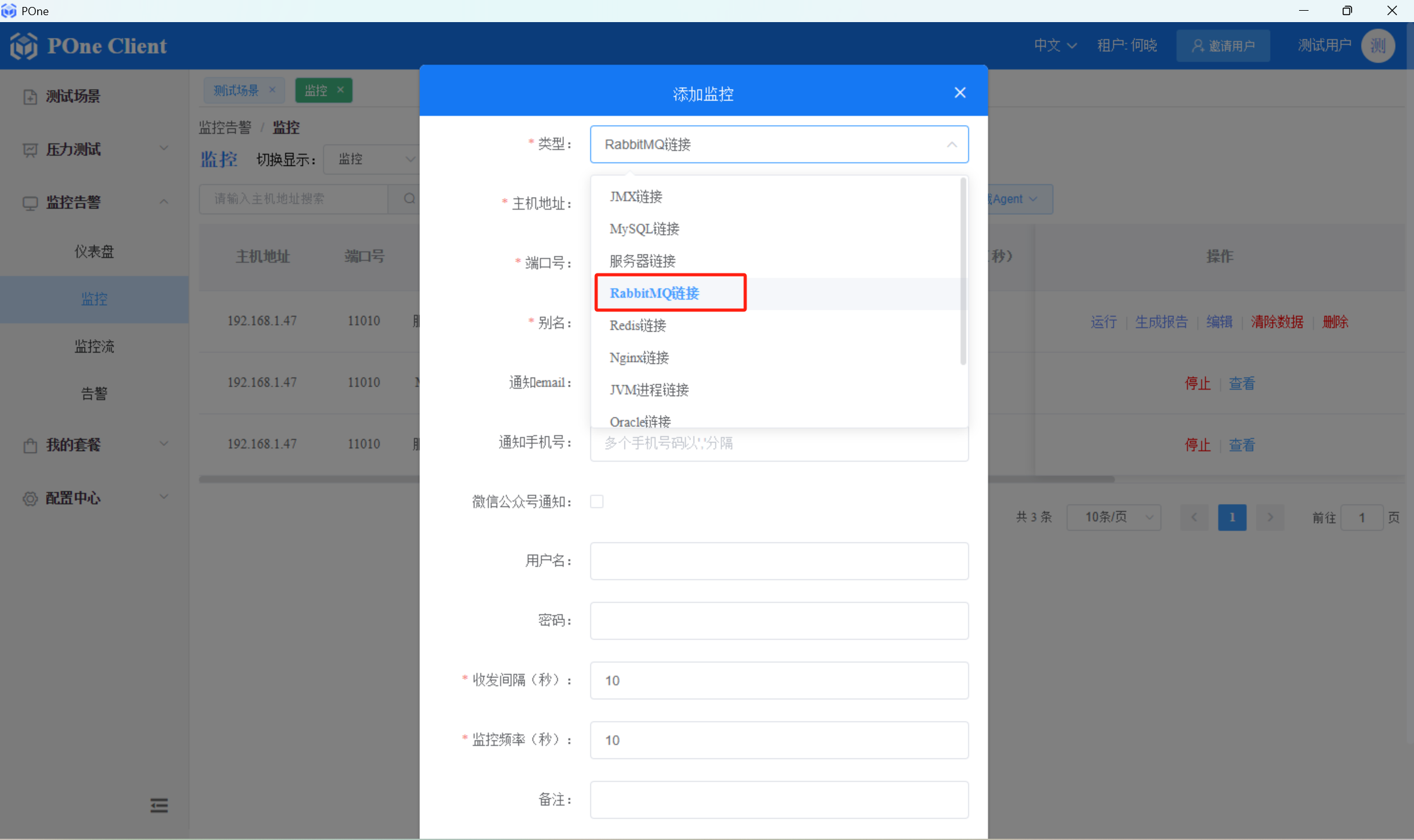
Task: Click the 用户名 input field
Action: click(x=779, y=561)
